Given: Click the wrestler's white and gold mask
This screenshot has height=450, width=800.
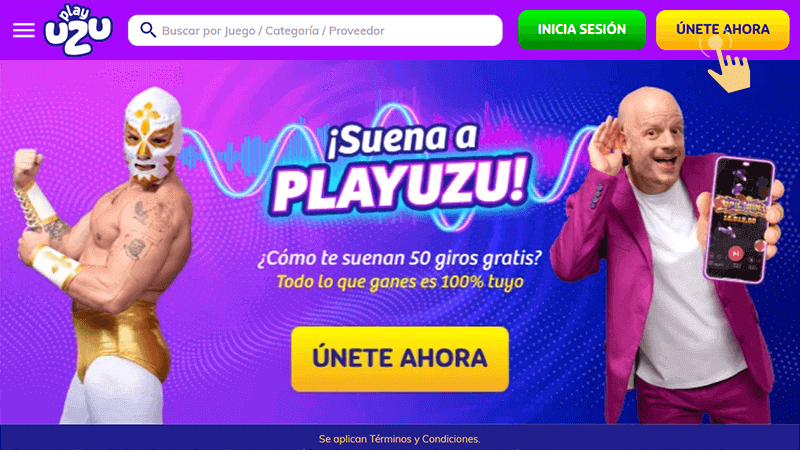Looking at the screenshot, I should click(152, 136).
